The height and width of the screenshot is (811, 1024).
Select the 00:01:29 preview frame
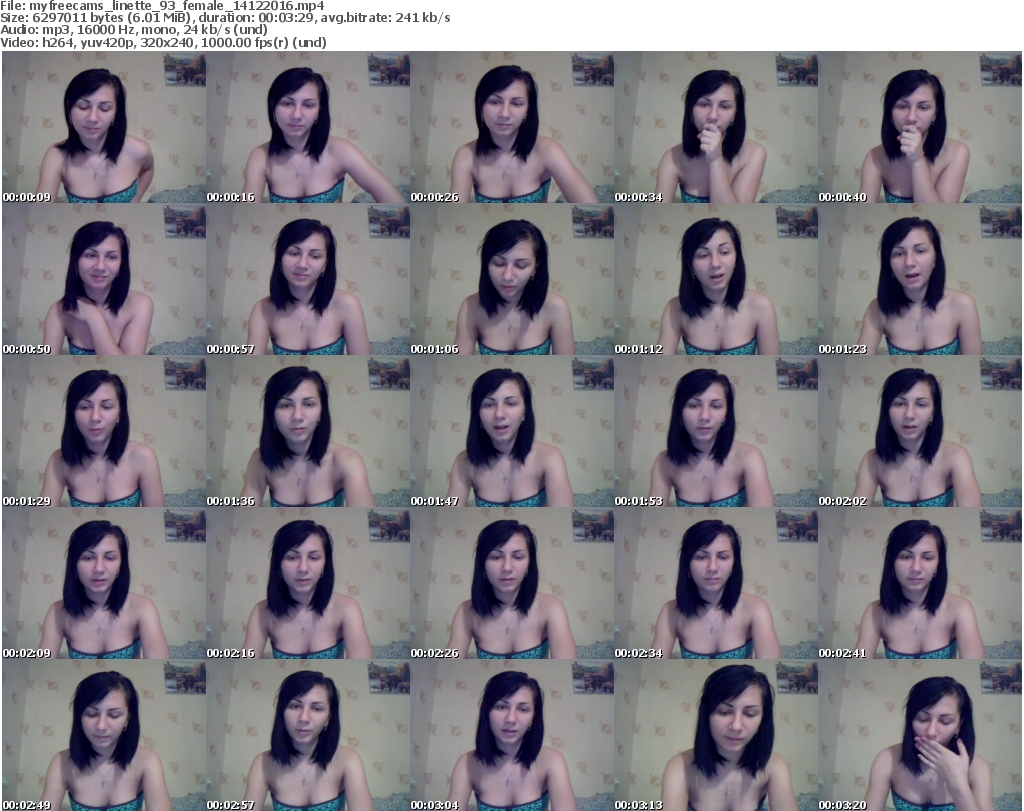pyautogui.click(x=104, y=432)
